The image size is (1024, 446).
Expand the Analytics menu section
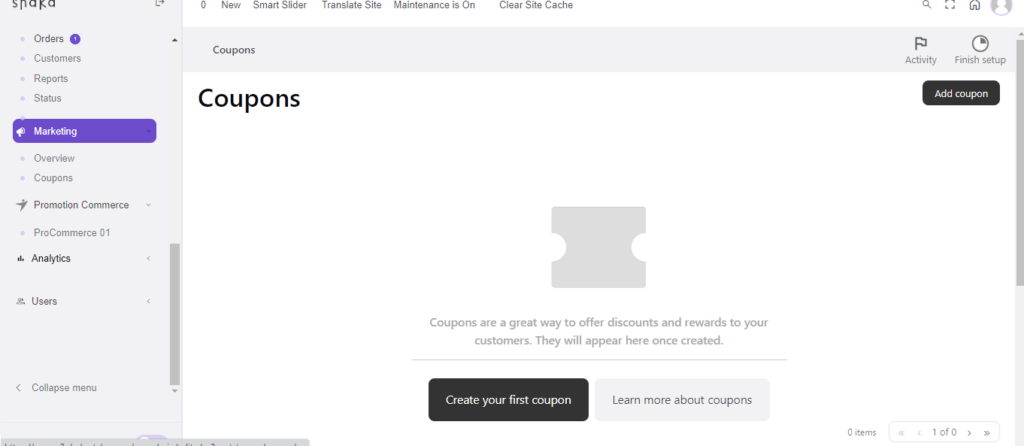click(x=148, y=259)
